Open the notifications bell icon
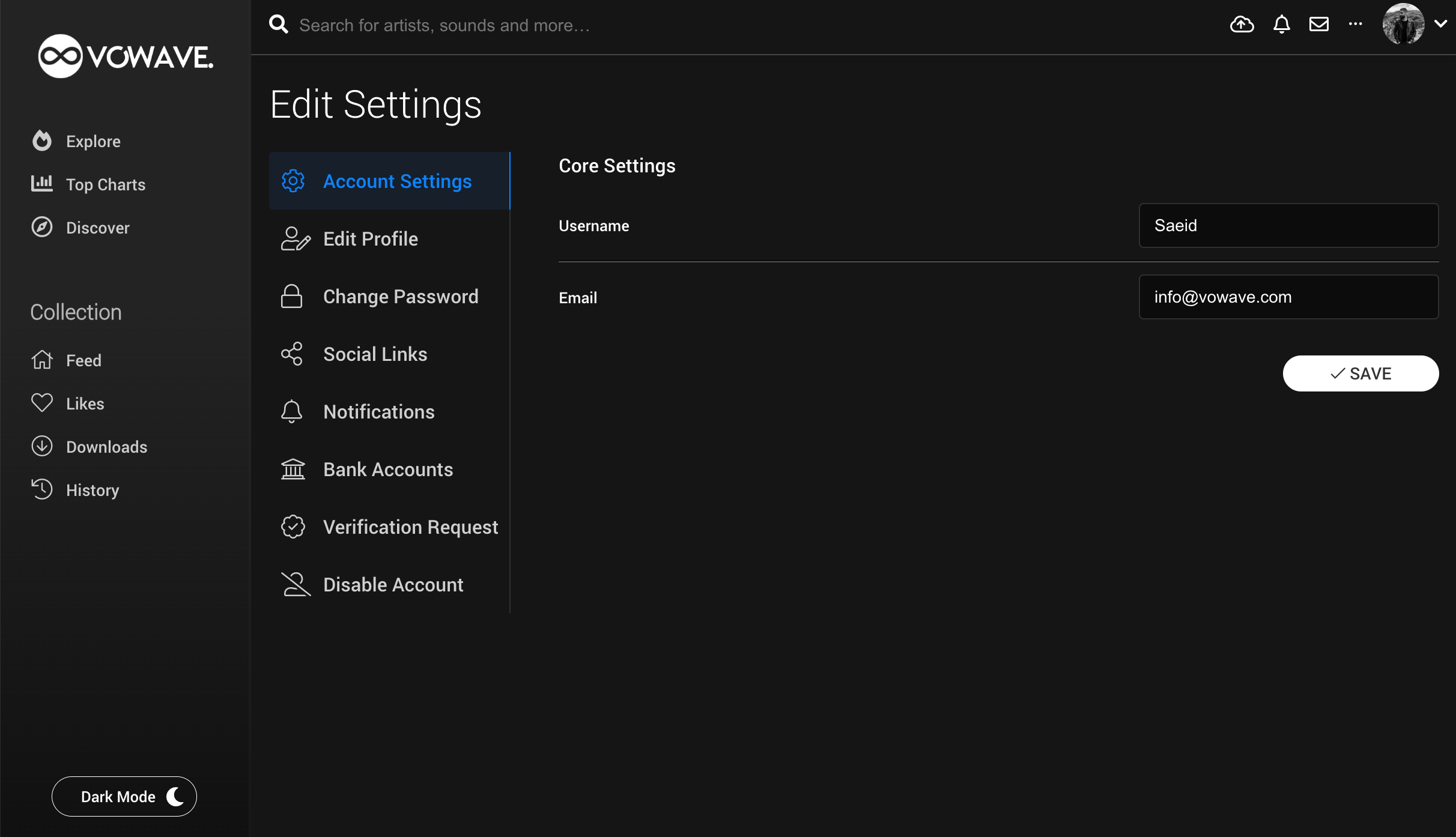The image size is (1456, 837). (x=1281, y=25)
